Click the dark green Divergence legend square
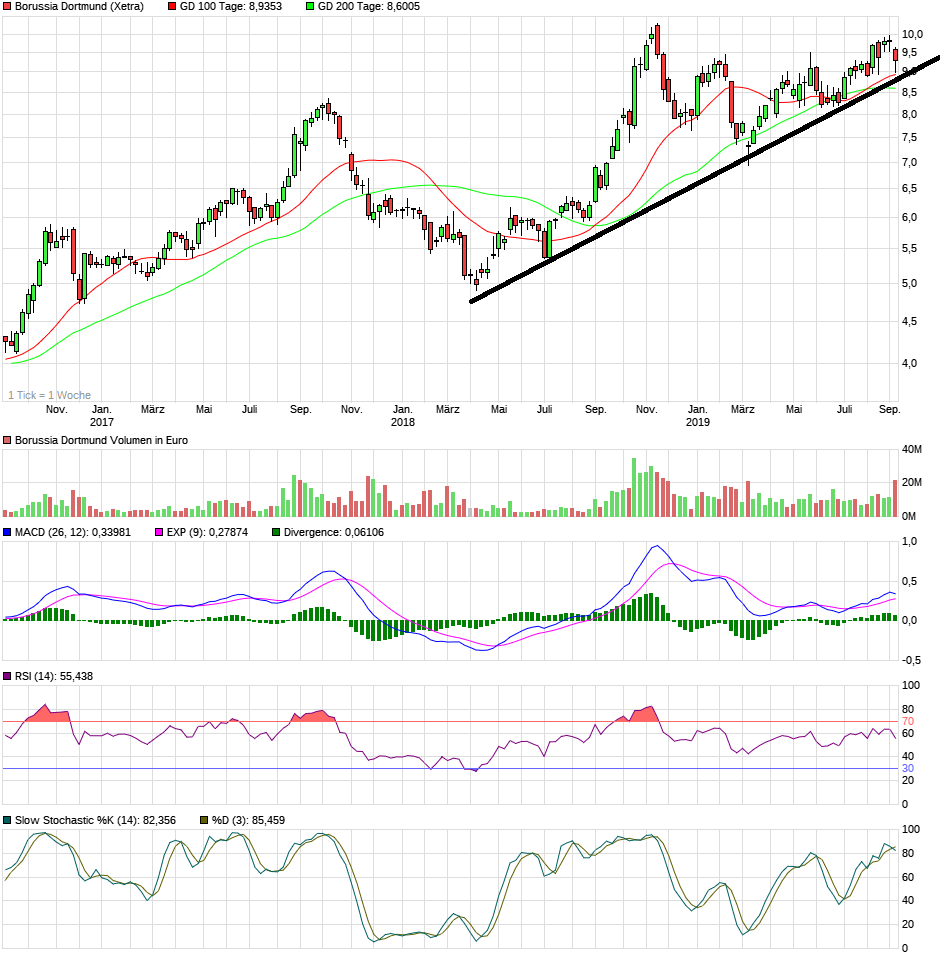940x958 pixels. [x=277, y=532]
